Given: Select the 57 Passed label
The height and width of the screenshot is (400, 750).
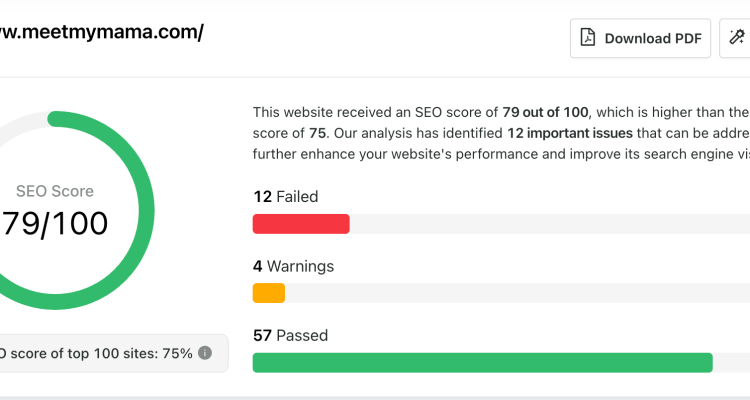Looking at the screenshot, I should click(x=290, y=335).
